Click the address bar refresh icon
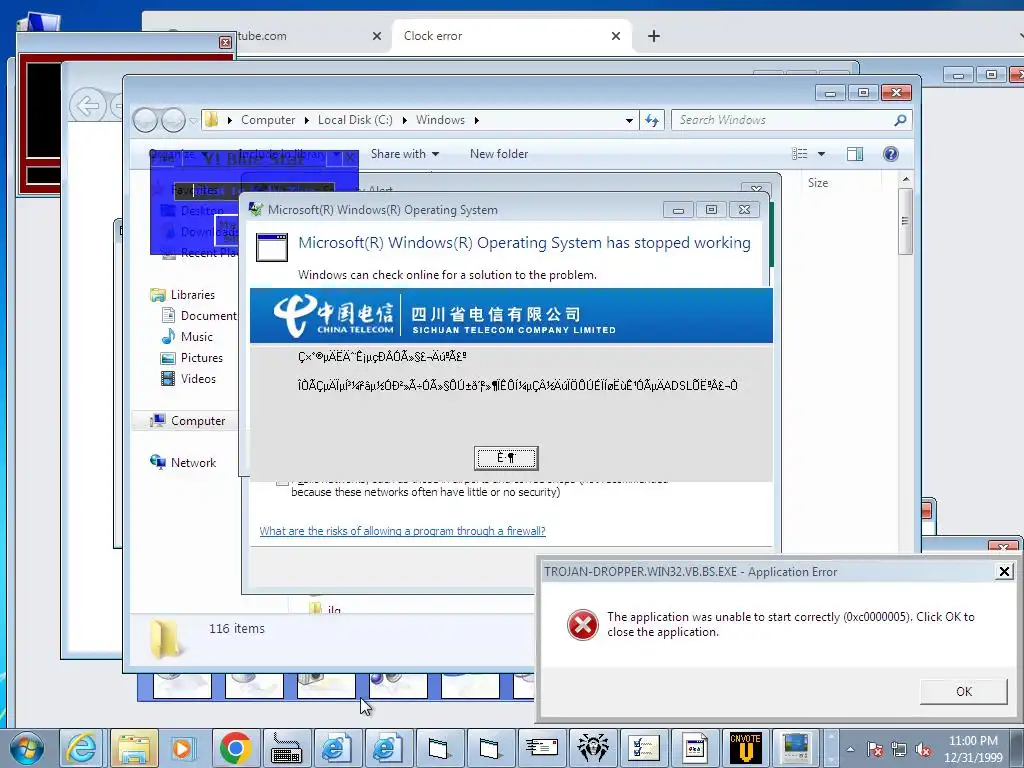This screenshot has height=768, width=1024. click(652, 120)
